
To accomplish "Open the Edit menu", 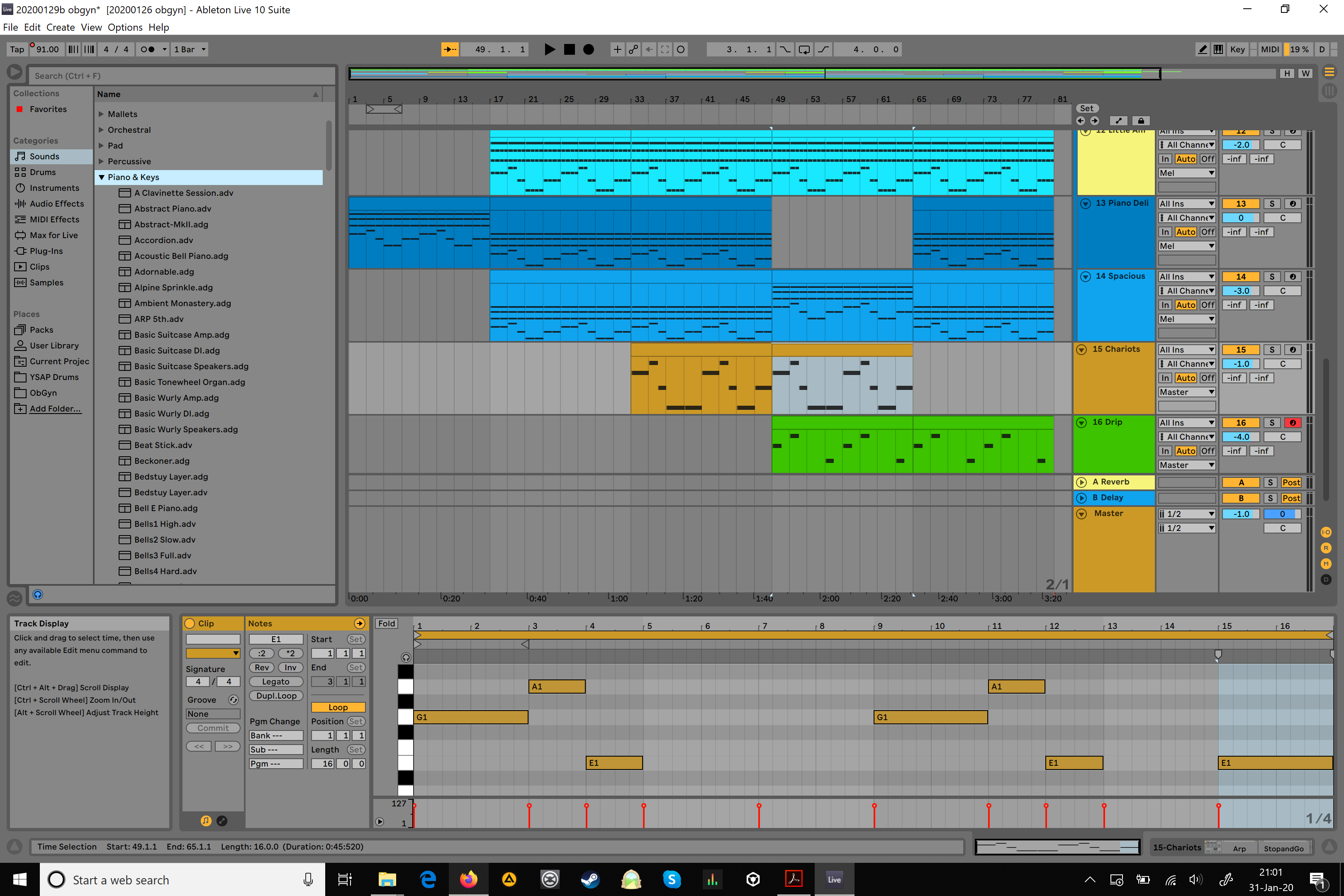I will coord(32,27).
